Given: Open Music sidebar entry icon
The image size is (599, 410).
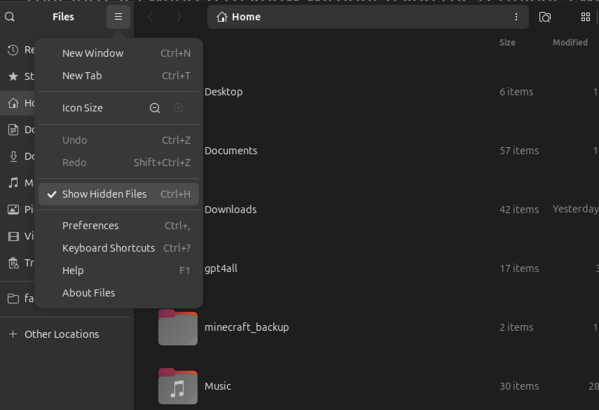Looking at the screenshot, I should pyautogui.click(x=13, y=183).
